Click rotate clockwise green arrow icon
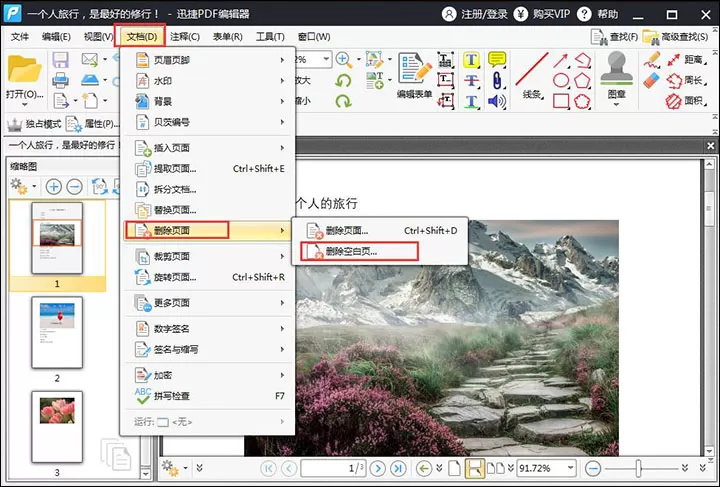Screen dimensions: 720x487 pos(343,101)
